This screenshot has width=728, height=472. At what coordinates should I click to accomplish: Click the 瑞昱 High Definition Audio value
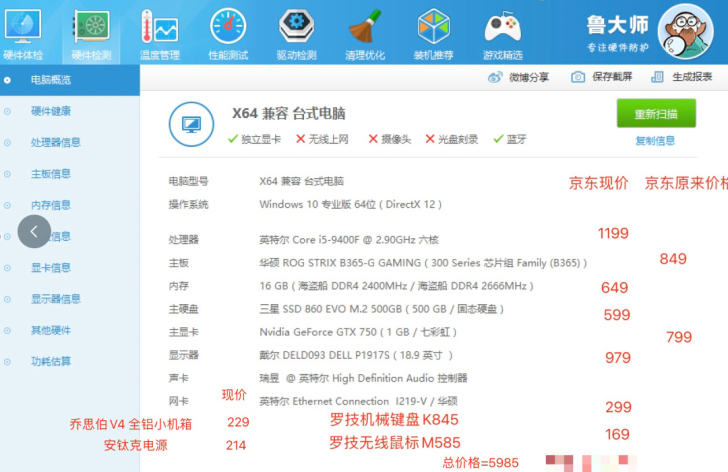click(363, 378)
